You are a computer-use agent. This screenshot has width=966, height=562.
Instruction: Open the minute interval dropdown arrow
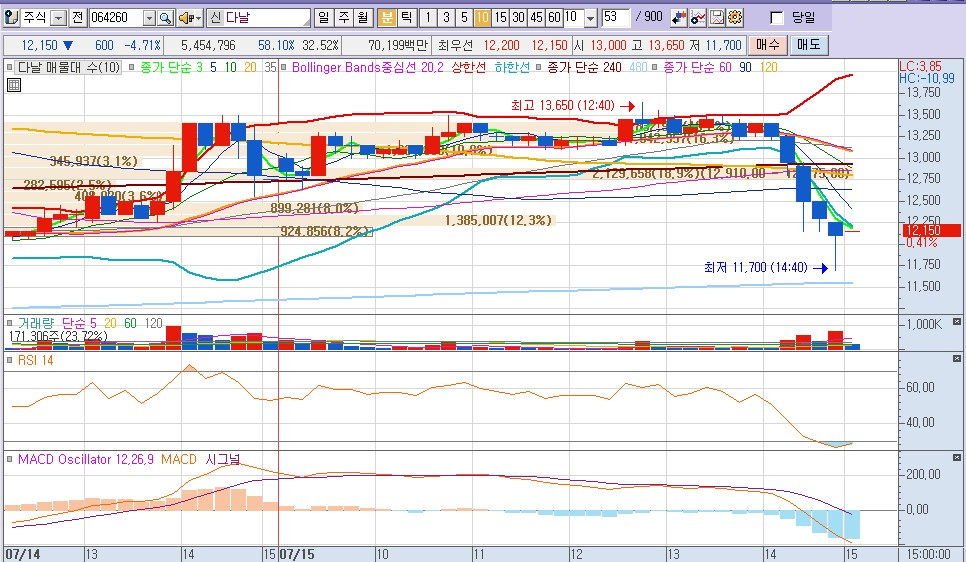pos(589,18)
